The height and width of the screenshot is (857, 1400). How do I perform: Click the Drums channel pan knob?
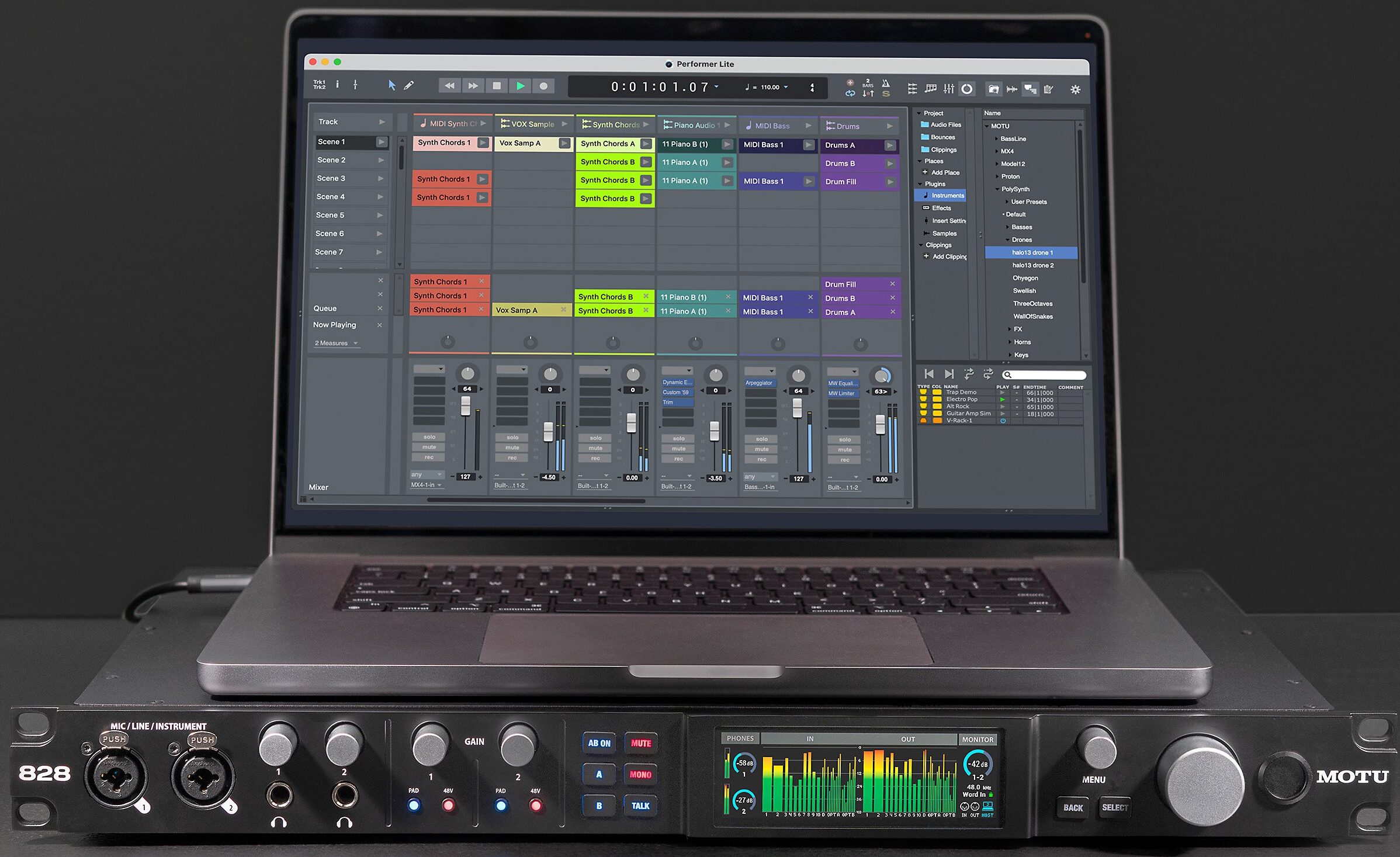[x=882, y=376]
